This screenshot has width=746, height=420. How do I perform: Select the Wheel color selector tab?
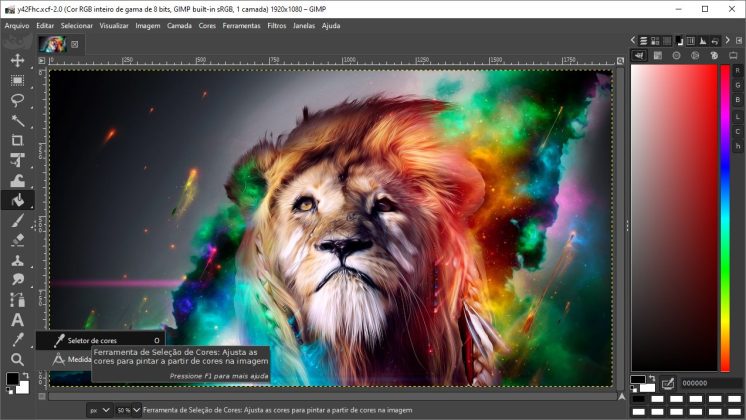(676, 56)
